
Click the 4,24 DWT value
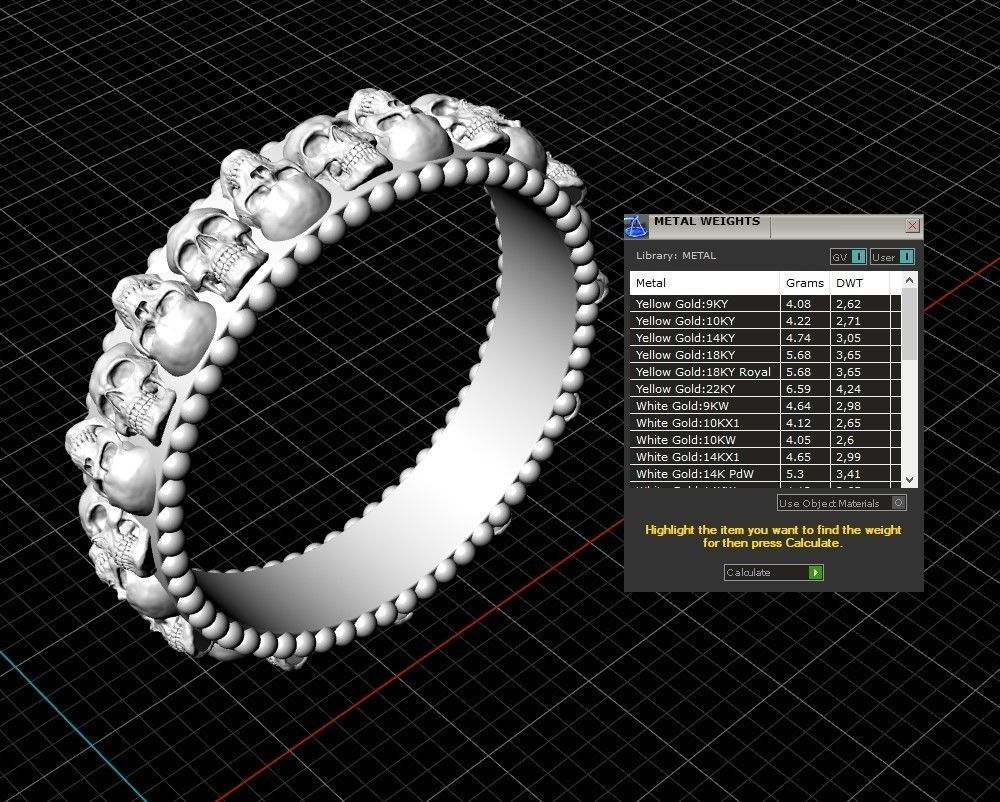(x=849, y=389)
